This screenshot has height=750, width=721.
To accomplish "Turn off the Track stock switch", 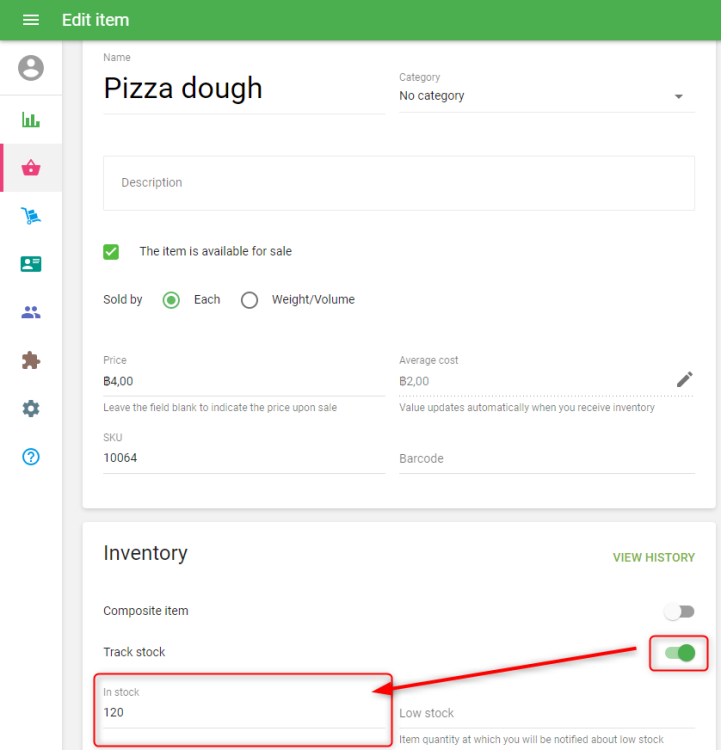I will coord(680,653).
